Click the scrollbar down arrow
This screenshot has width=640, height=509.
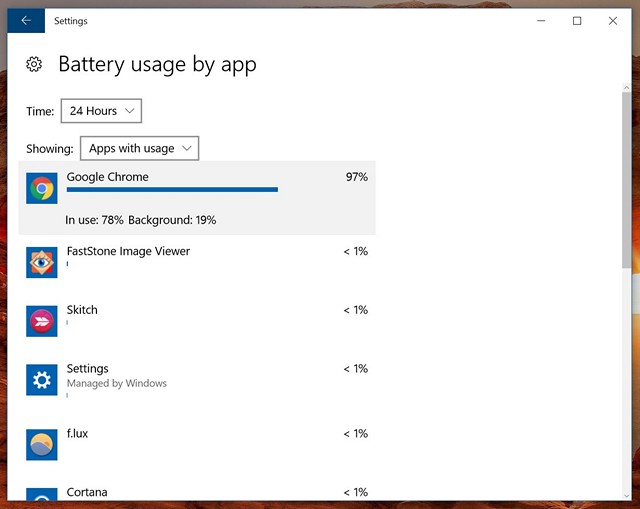coord(627,496)
